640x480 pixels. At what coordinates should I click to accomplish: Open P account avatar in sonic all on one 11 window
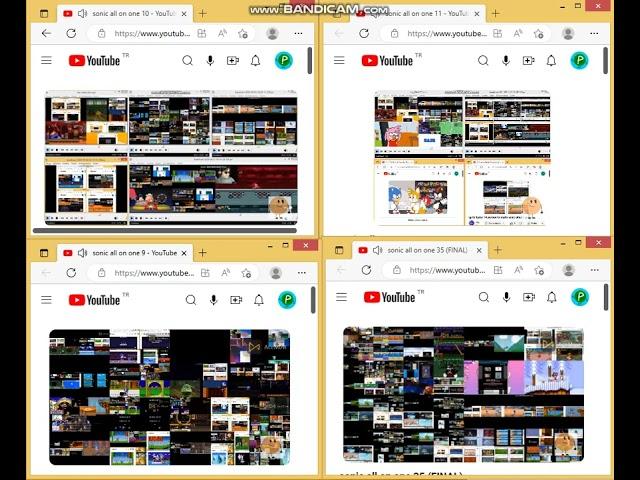[579, 61]
